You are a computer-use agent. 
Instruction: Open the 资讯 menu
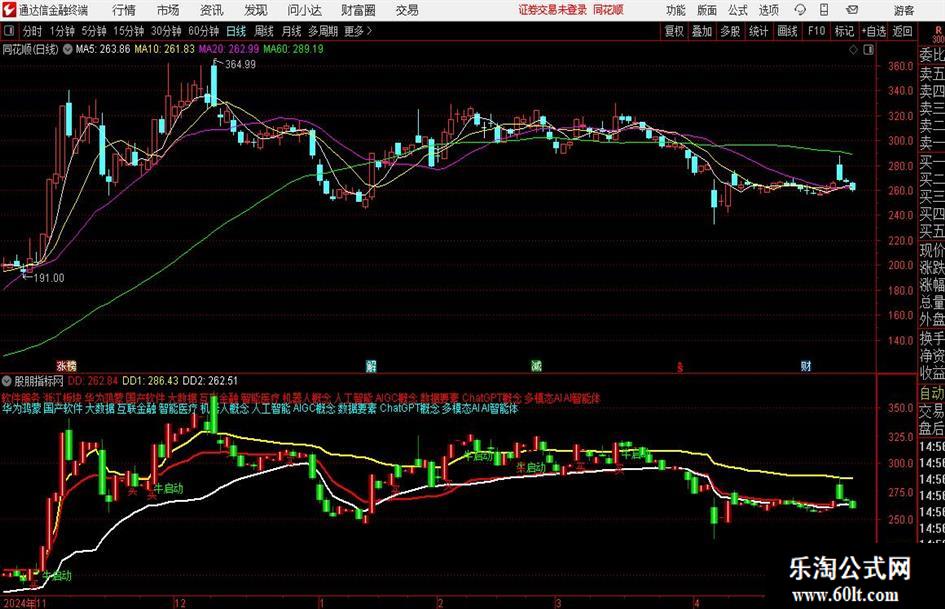point(212,10)
